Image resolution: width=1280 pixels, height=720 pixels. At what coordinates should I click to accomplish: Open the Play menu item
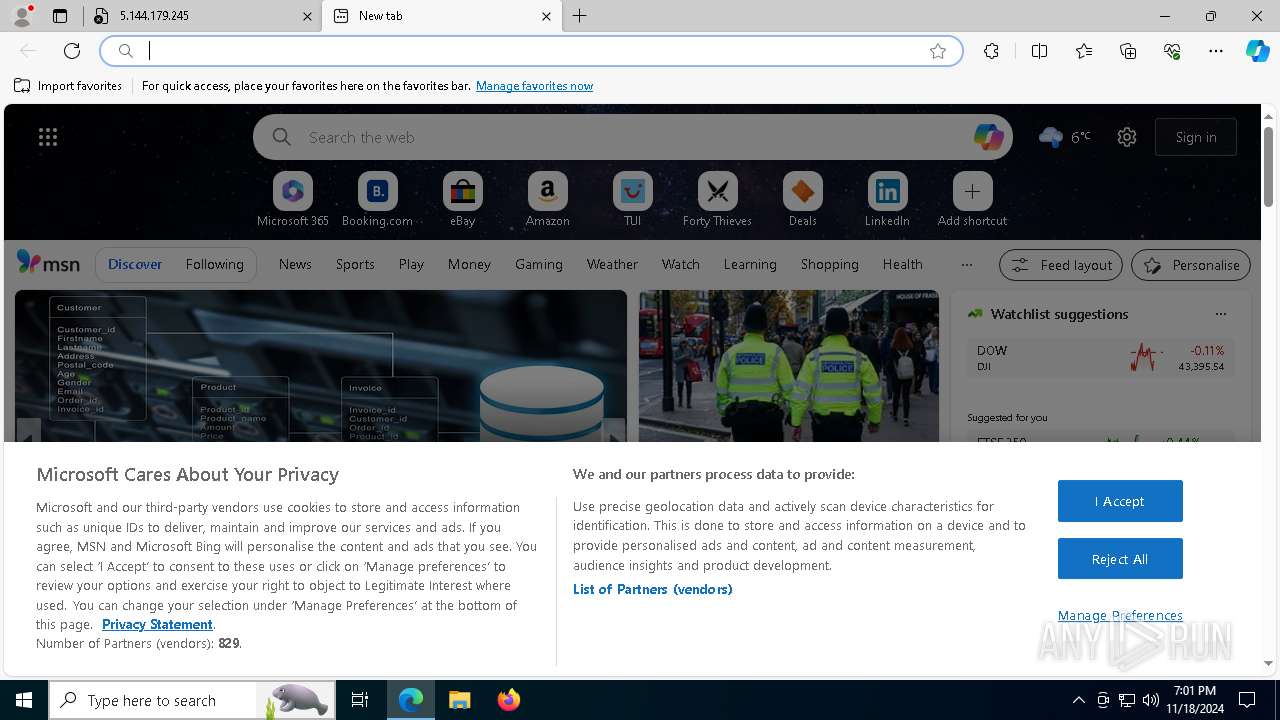pos(411,264)
